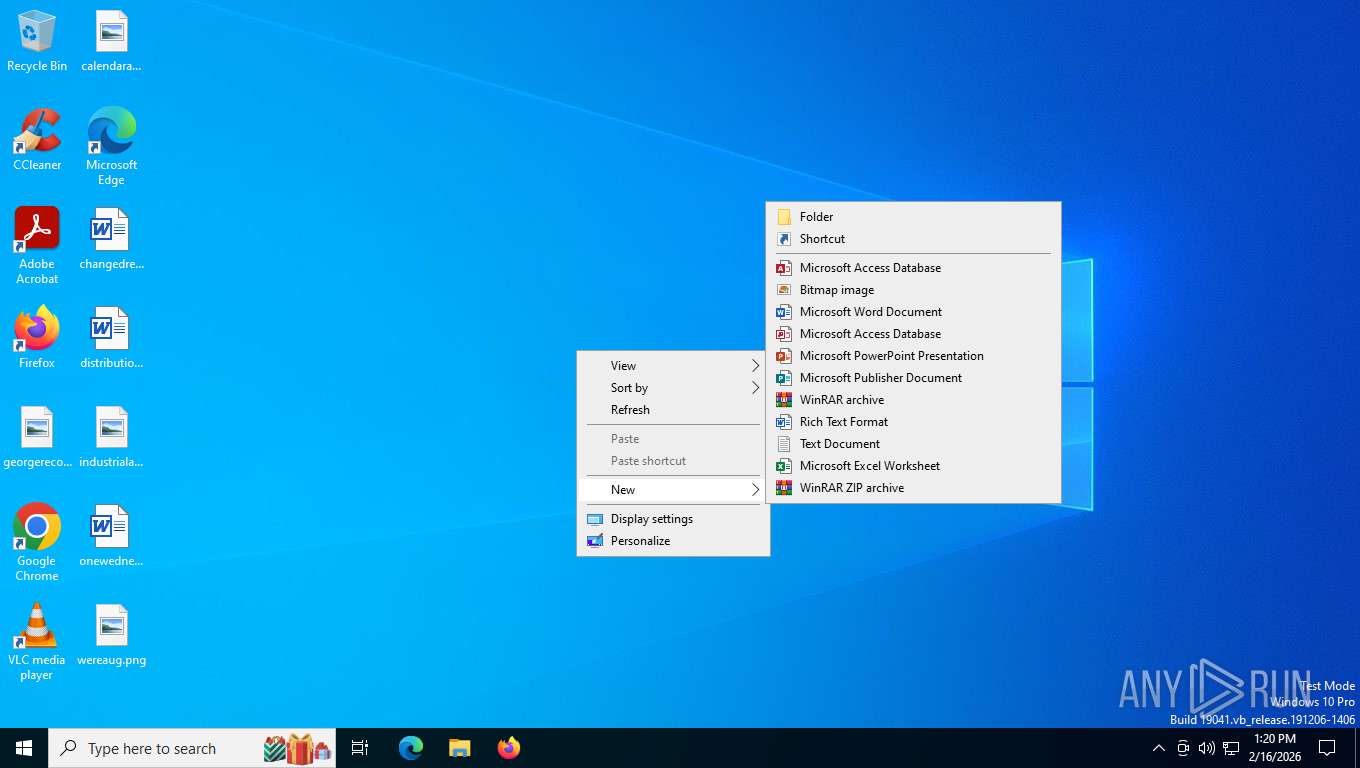Launch Firefox from the taskbar
1360x768 pixels.
509,748
